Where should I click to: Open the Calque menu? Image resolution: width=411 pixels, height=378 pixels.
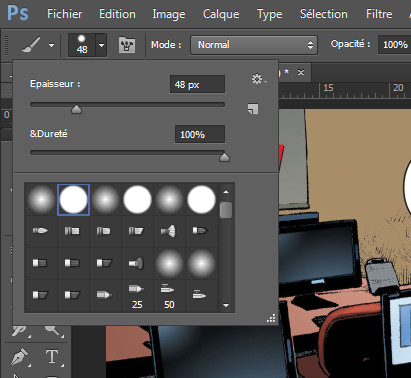click(x=221, y=14)
